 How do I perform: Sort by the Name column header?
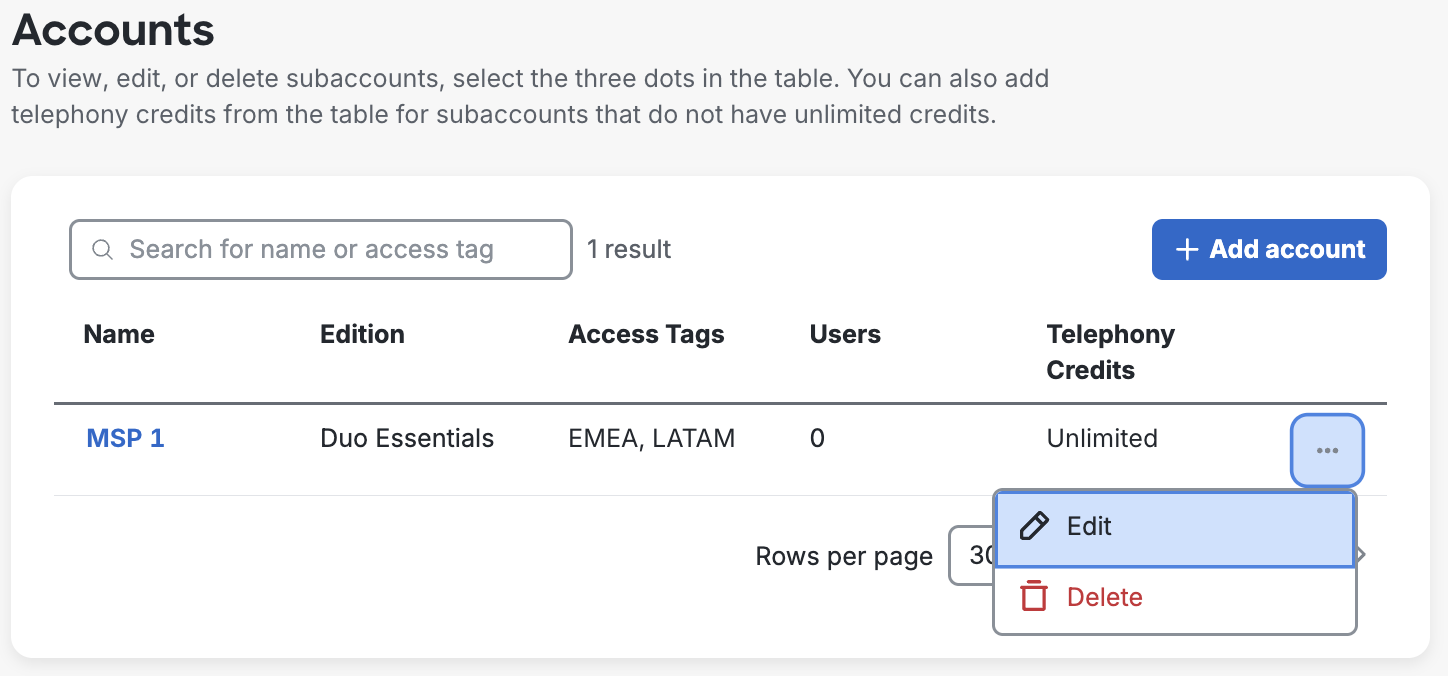coord(118,334)
